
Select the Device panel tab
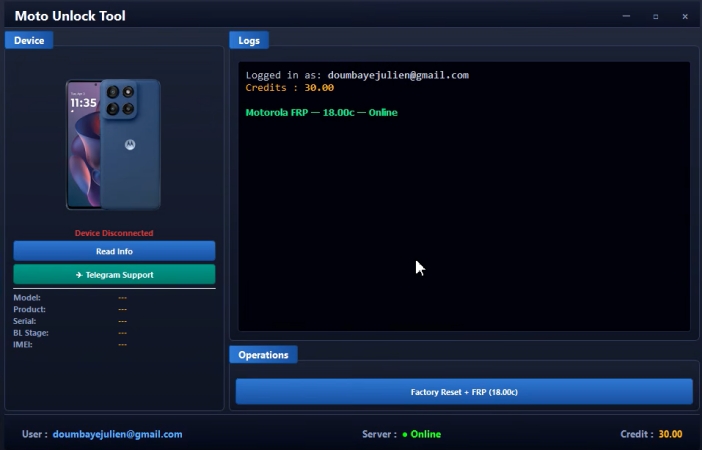(x=29, y=40)
